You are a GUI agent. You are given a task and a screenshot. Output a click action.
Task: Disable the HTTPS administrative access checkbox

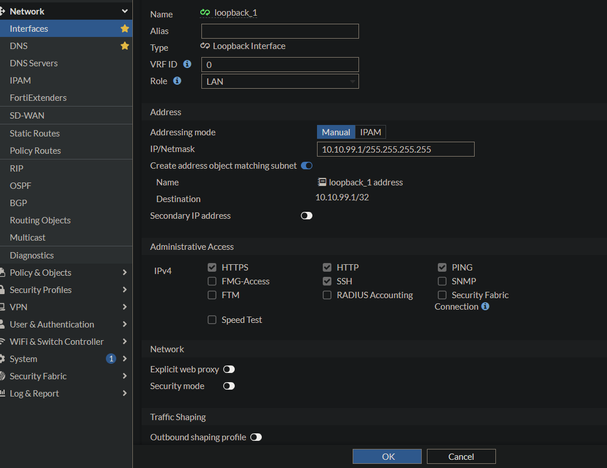point(211,268)
